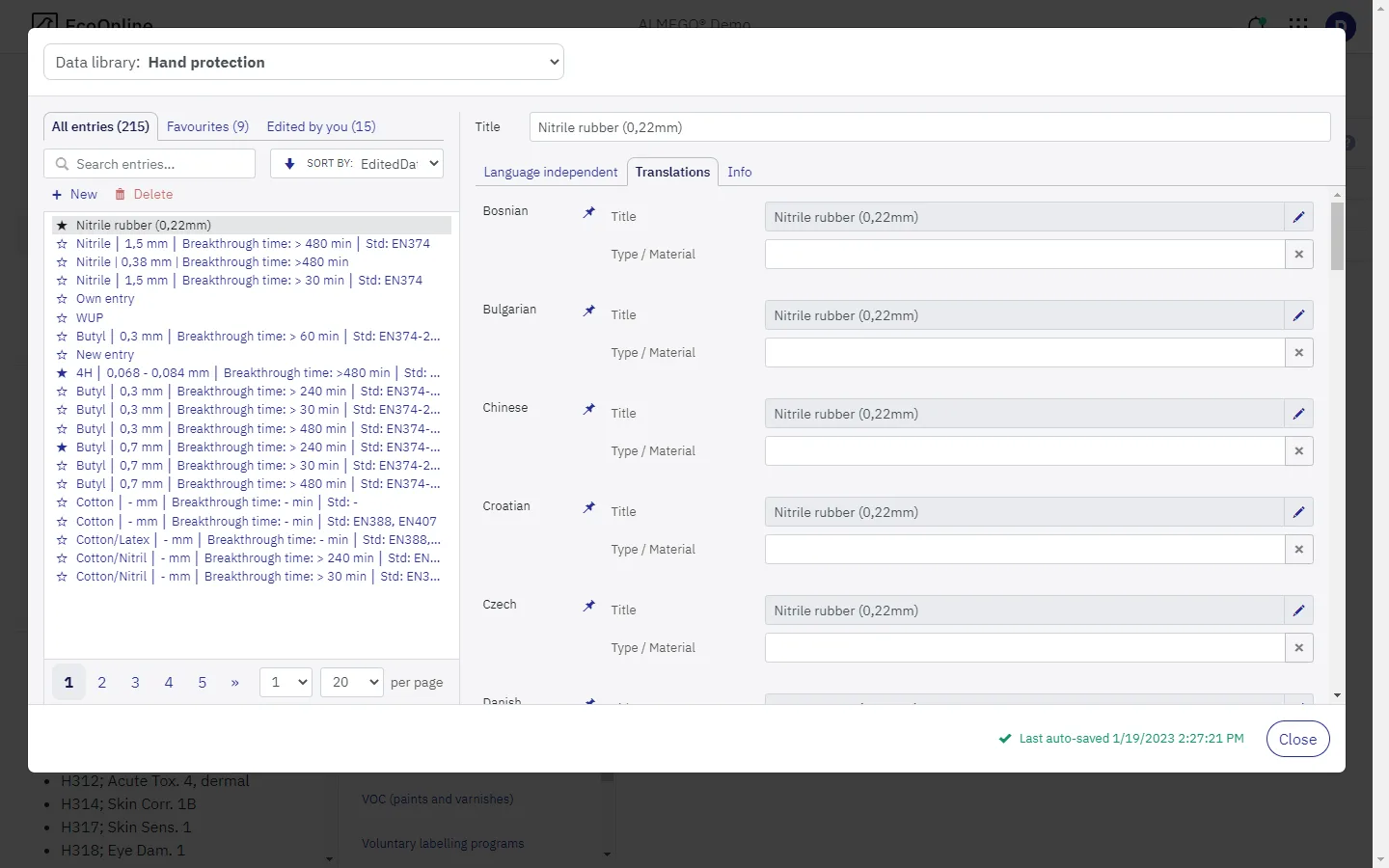This screenshot has width=1389, height=868.
Task: Clear the Czech Type / Material field
Action: 1299,648
